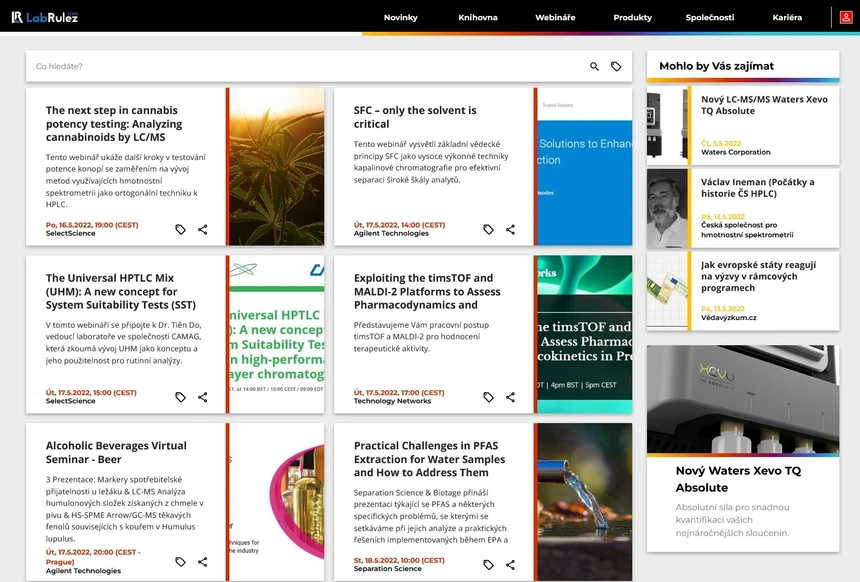This screenshot has height=582, width=860.
Task: Open the Kariéra menu
Action: click(787, 18)
